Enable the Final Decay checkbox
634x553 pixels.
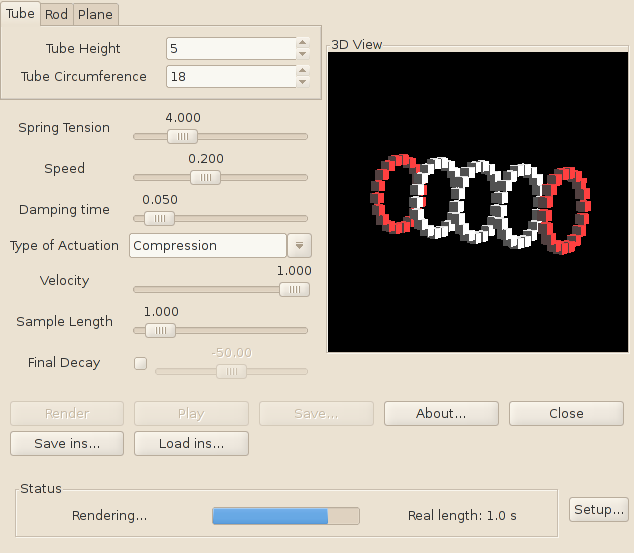[140, 363]
